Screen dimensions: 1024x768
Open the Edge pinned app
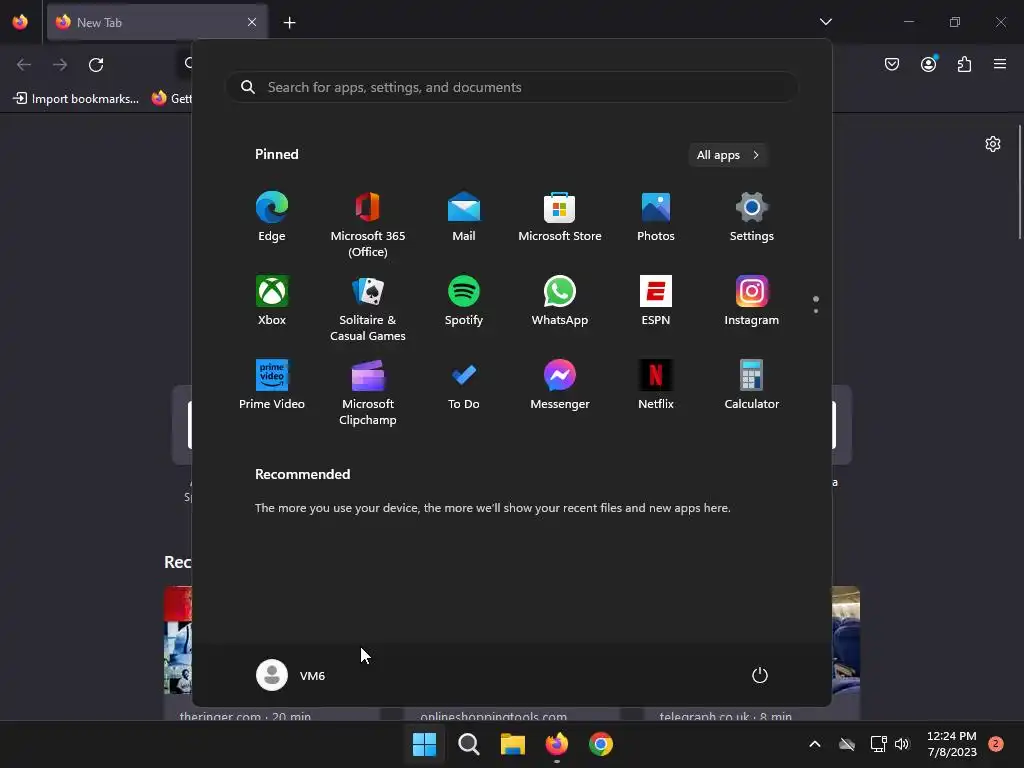(272, 217)
